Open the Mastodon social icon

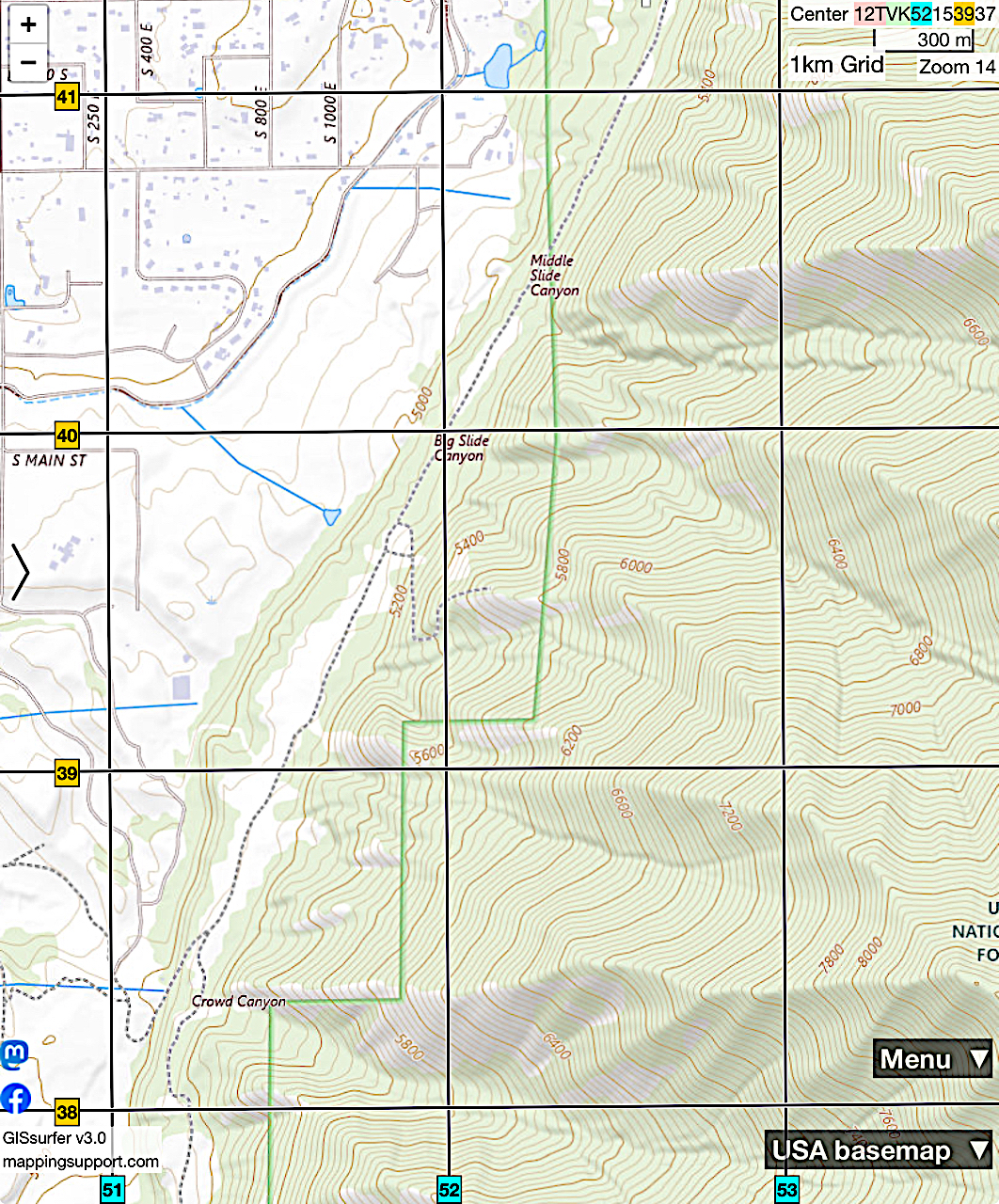[x=14, y=1054]
